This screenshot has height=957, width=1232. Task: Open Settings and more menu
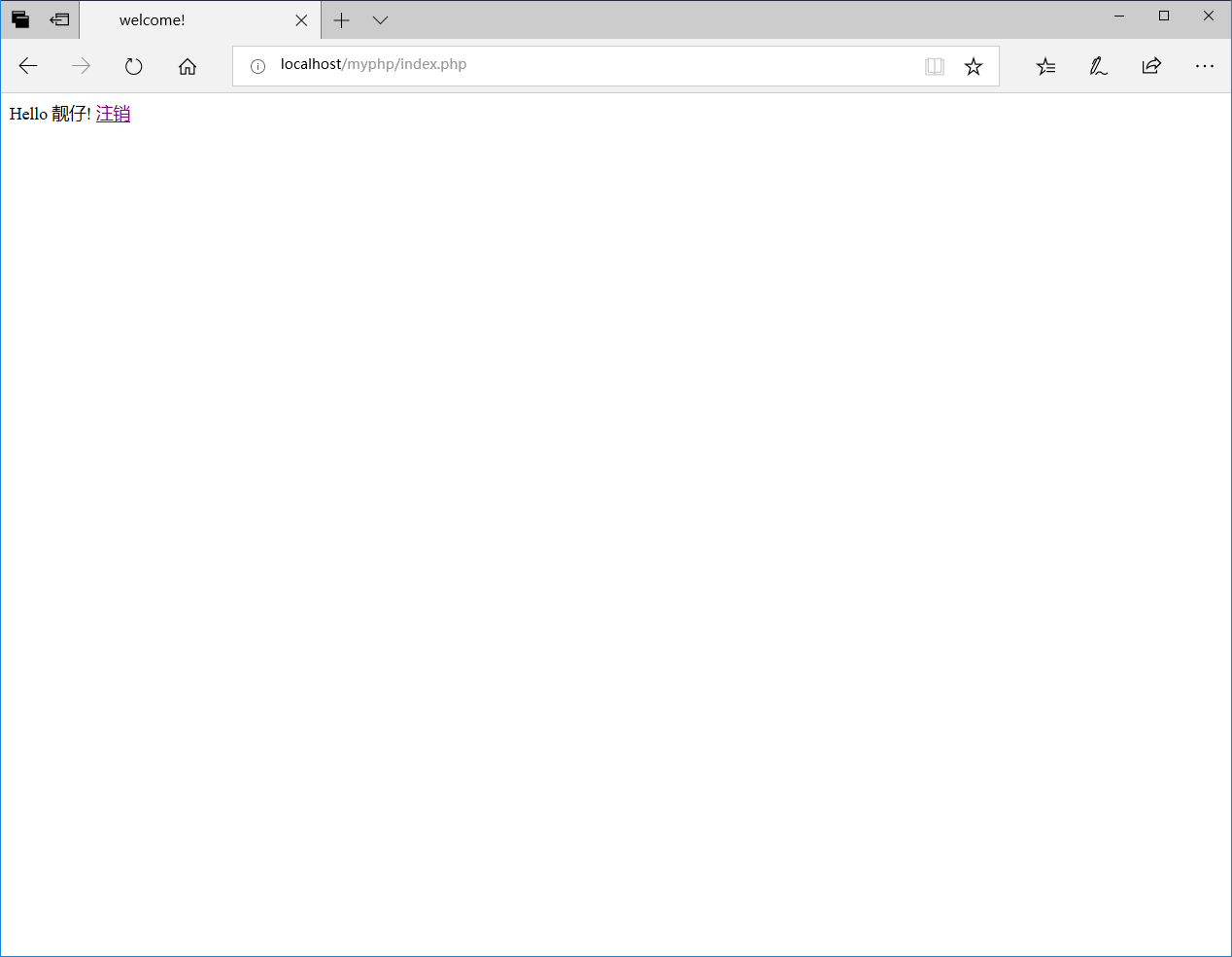pos(1205,66)
